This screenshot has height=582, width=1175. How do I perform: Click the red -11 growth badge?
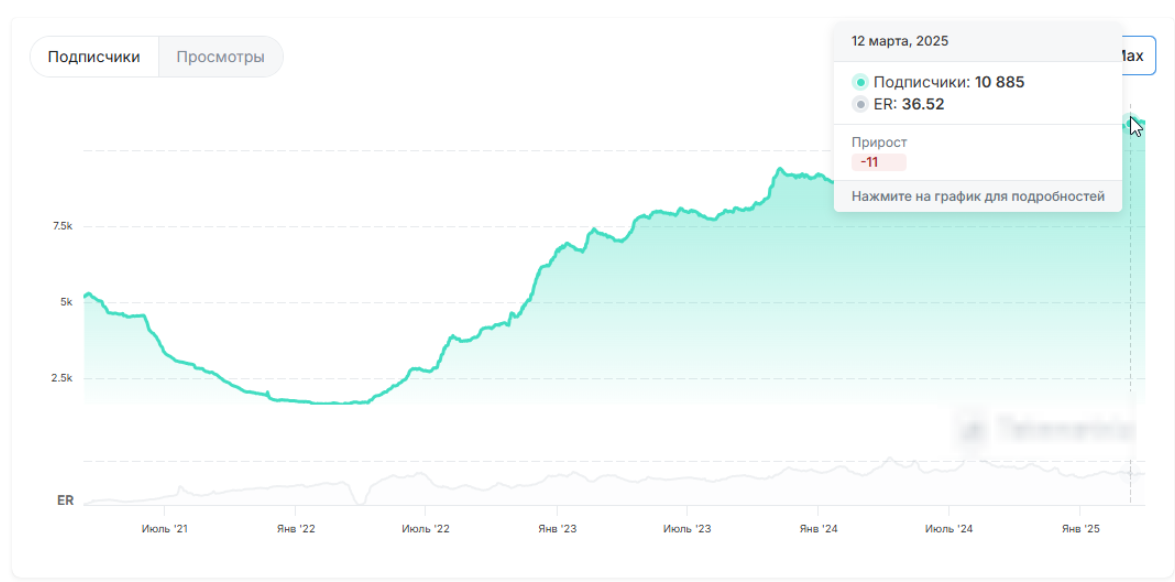click(x=878, y=162)
